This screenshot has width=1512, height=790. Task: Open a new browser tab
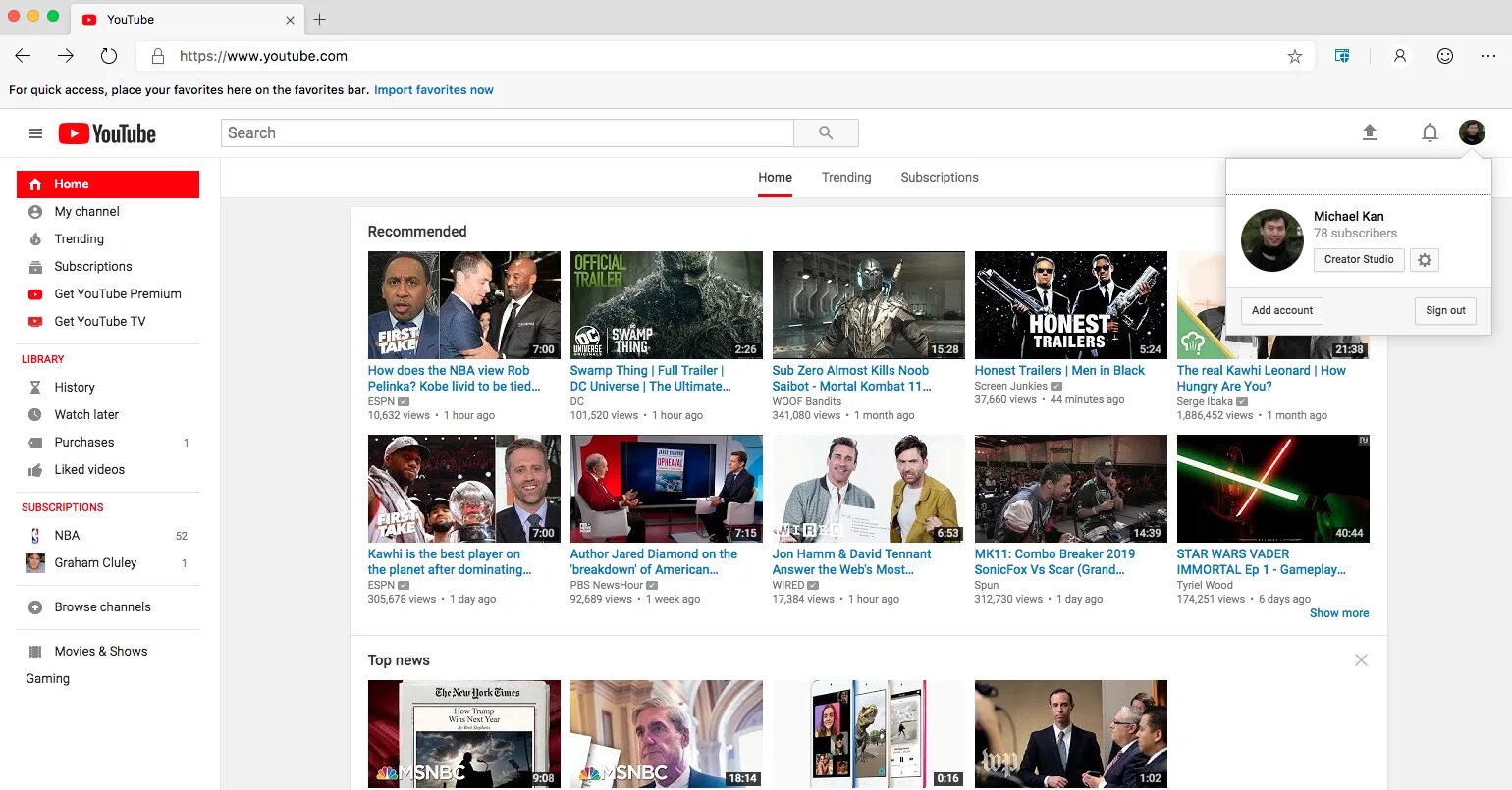click(x=319, y=19)
